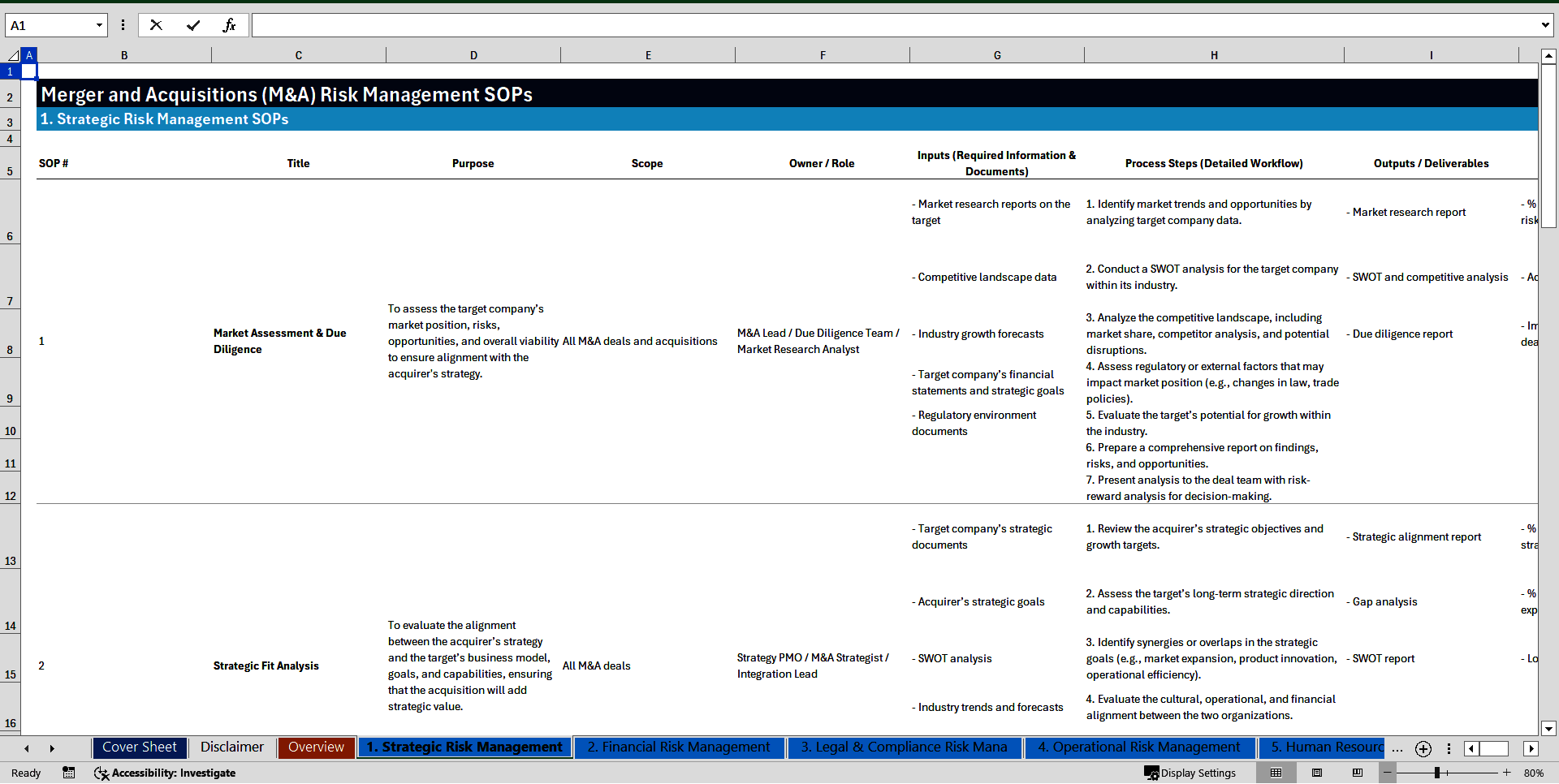Switch to Page Layout view icon
The image size is (1559, 784).
pos(1316,773)
